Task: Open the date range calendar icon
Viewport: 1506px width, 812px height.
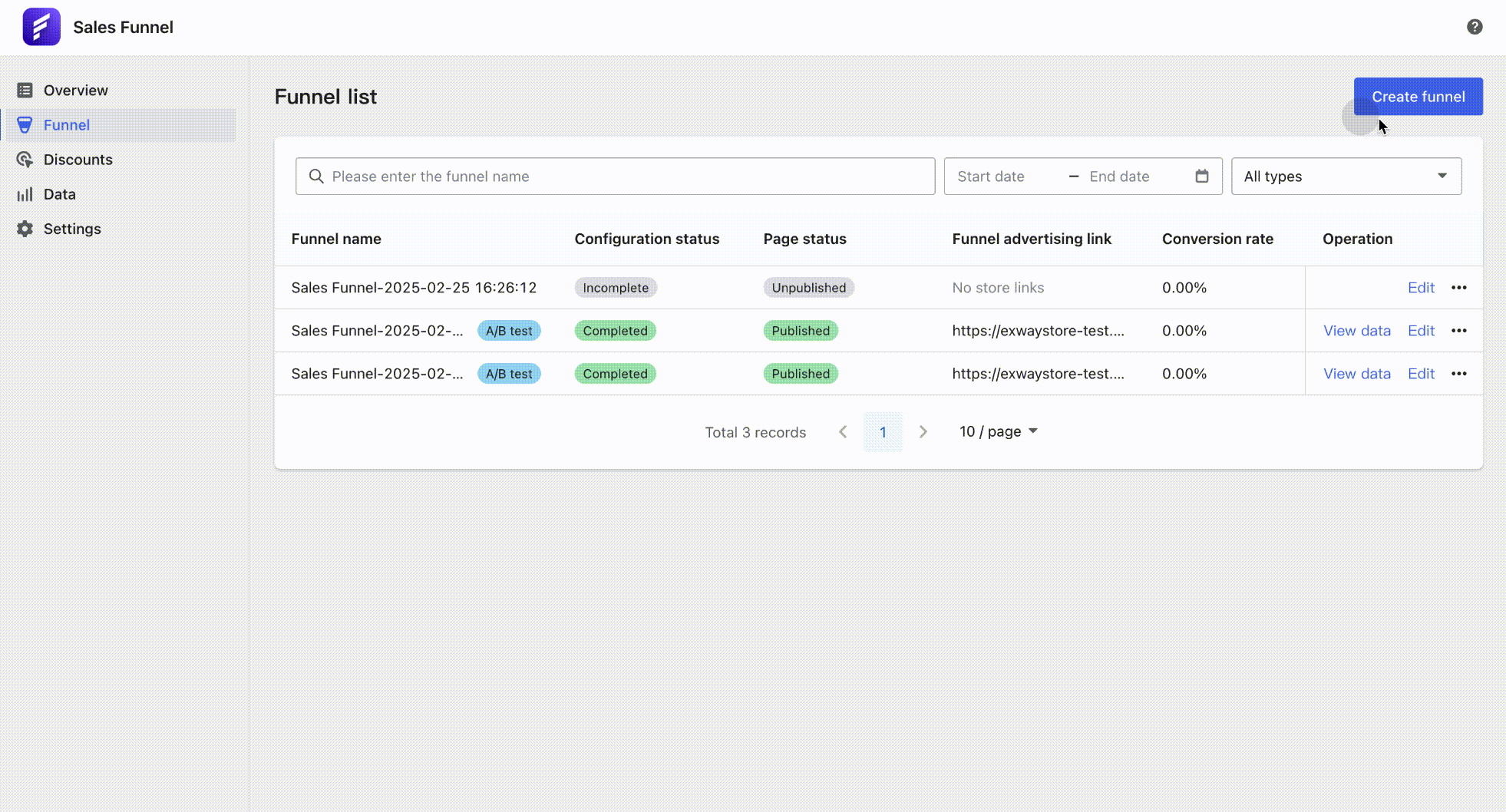Action: click(x=1202, y=177)
